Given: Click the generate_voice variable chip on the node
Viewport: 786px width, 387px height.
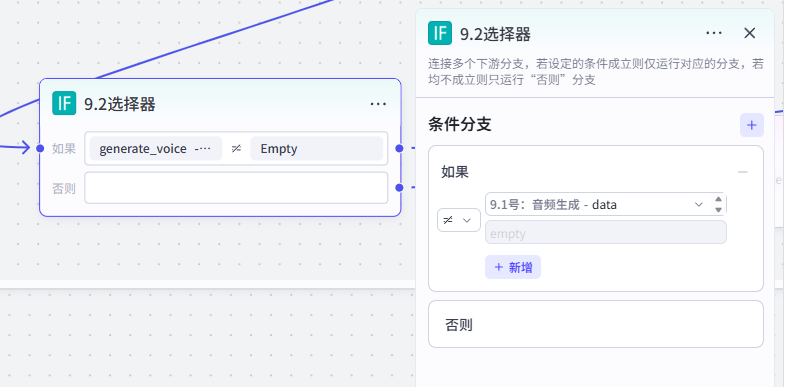Looking at the screenshot, I should (155, 148).
